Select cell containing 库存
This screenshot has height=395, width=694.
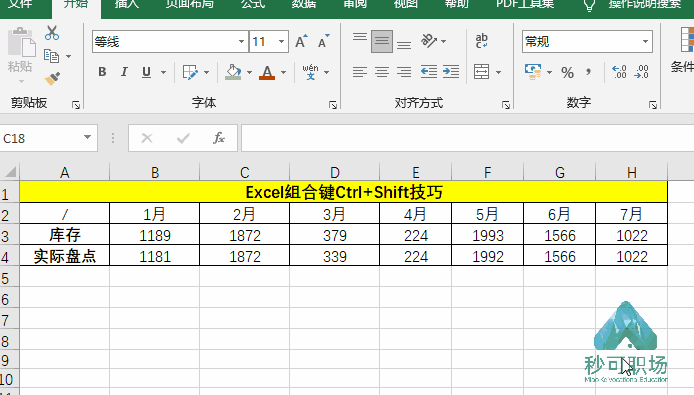(65, 235)
